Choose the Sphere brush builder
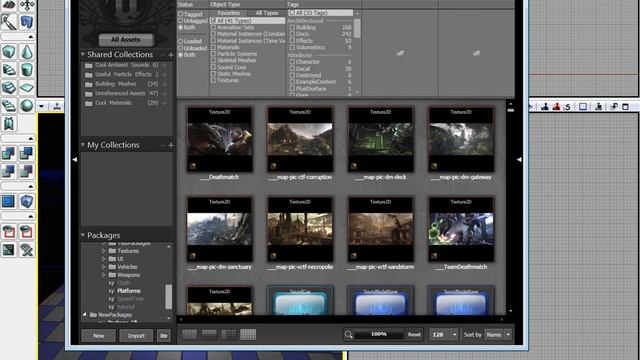This screenshot has width=640, height=360. click(27, 106)
